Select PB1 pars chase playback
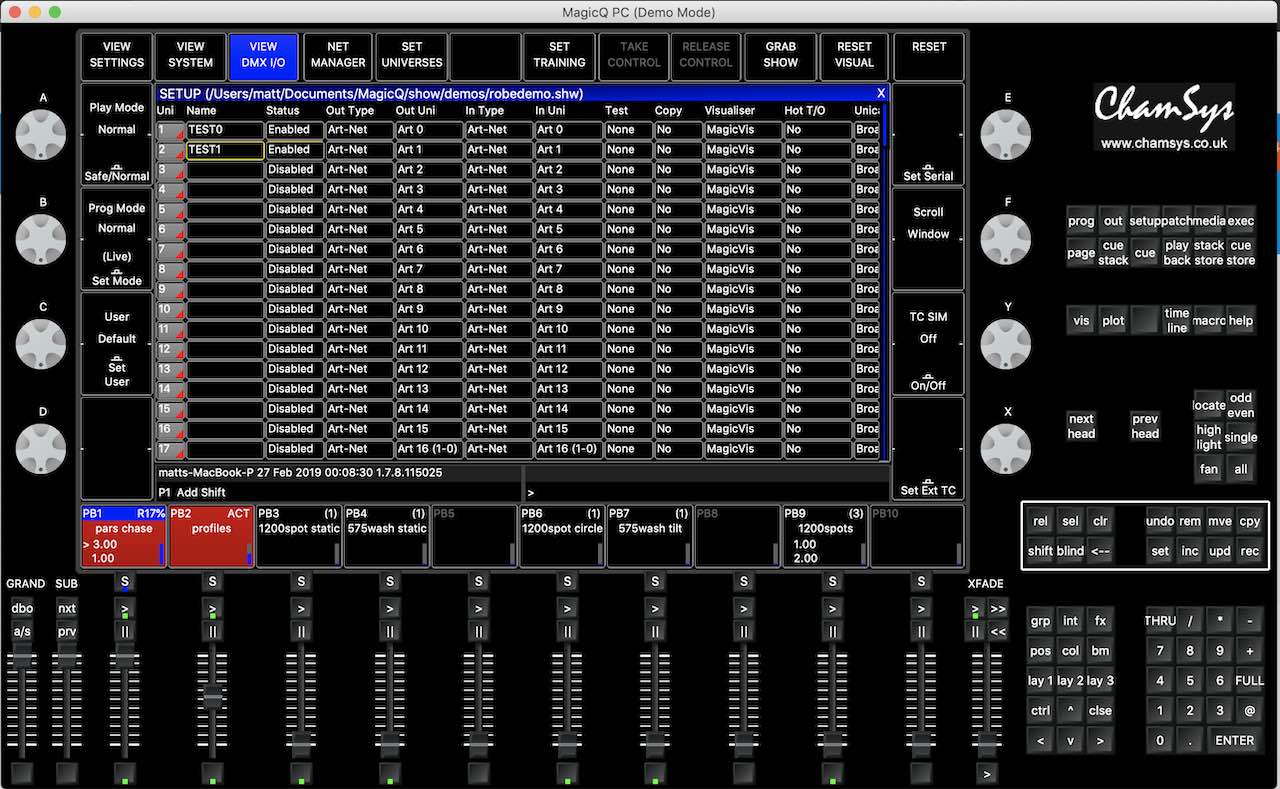This screenshot has width=1280, height=789. [x=124, y=536]
